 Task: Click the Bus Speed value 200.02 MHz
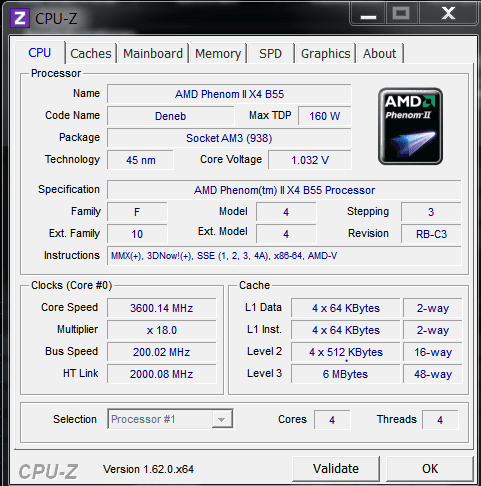click(162, 352)
